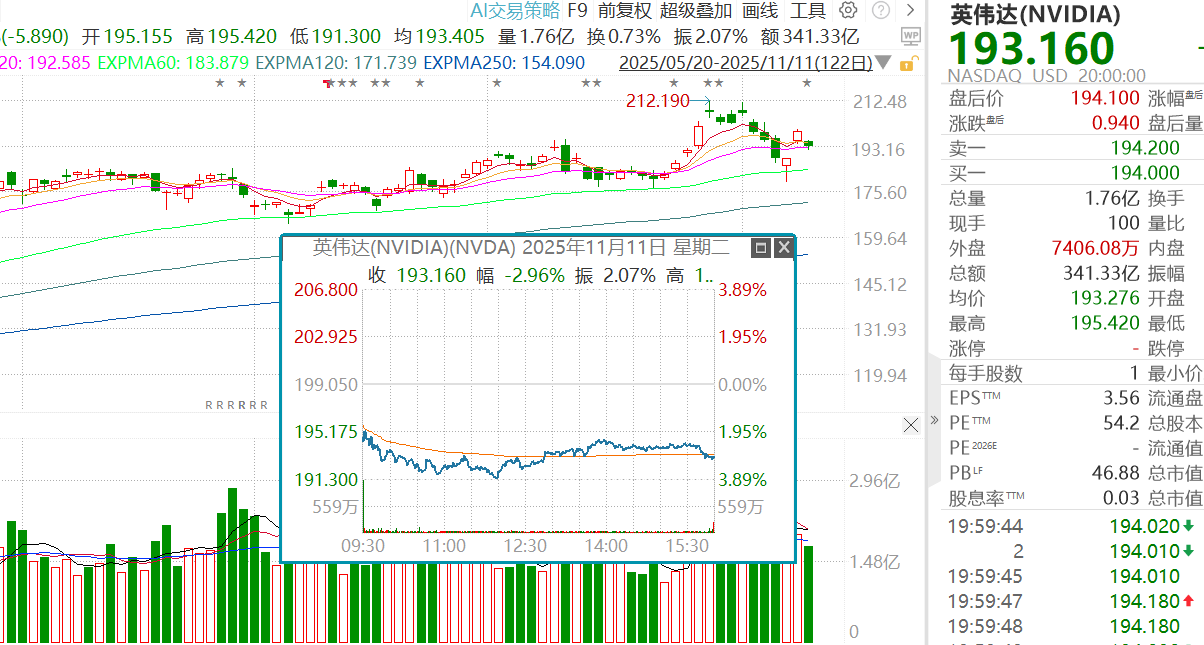Close the NVDA intraday popup
The image size is (1204, 645).
(784, 247)
